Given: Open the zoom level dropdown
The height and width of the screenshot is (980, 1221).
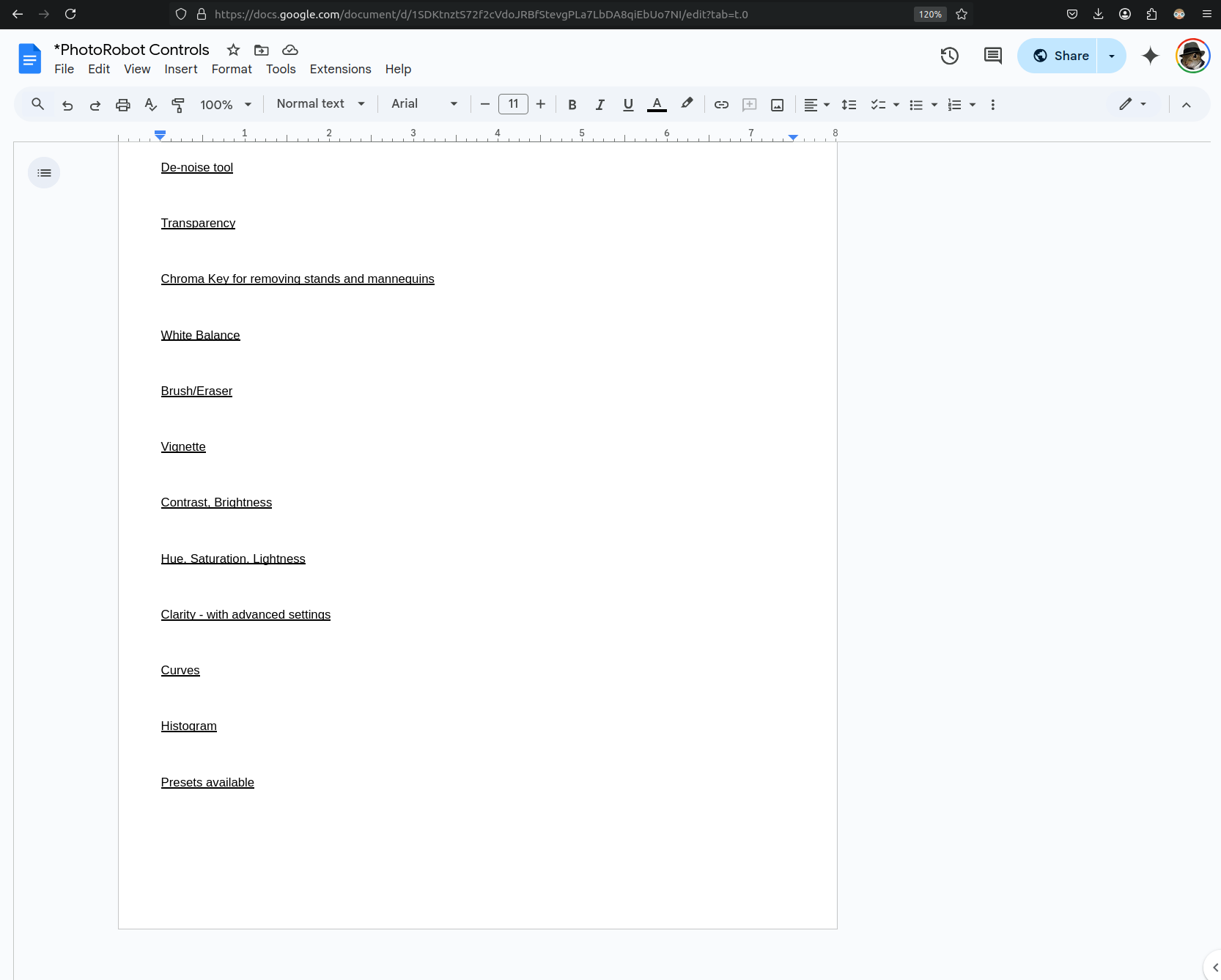Looking at the screenshot, I should [x=226, y=105].
